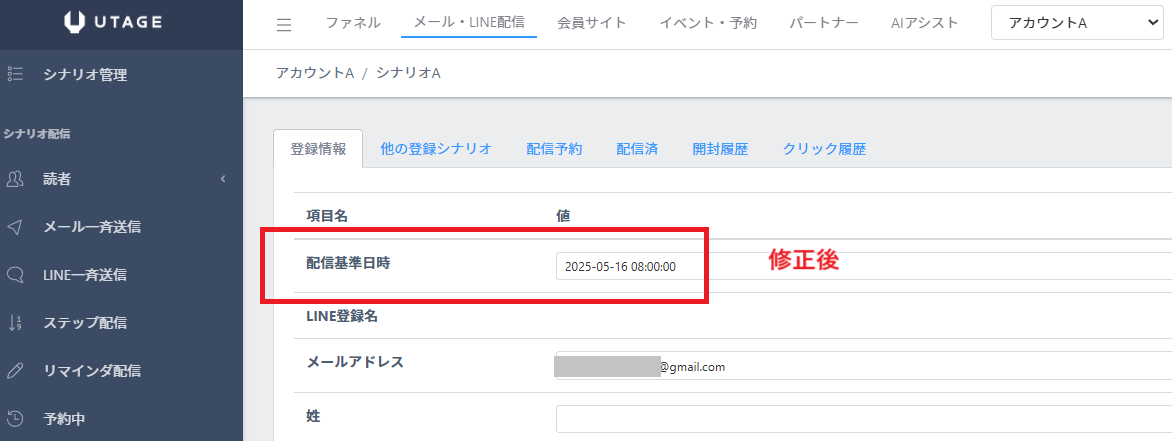Click the 読者 people icon
This screenshot has height=441, width=1172.
15,179
